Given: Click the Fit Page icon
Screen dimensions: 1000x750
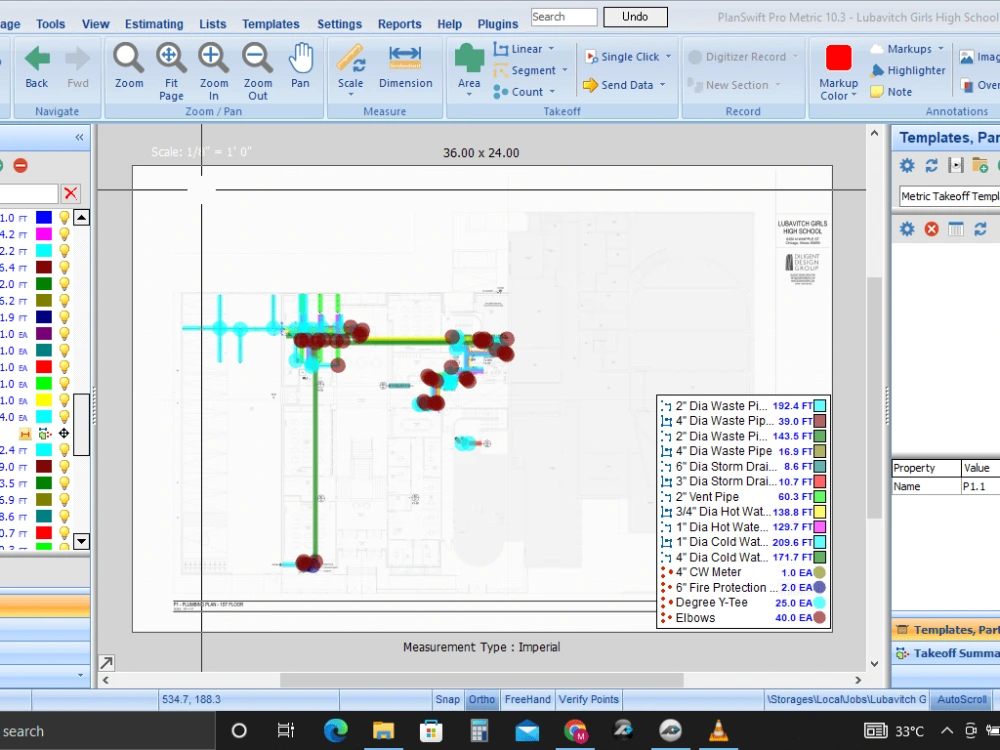Looking at the screenshot, I should (x=171, y=58).
